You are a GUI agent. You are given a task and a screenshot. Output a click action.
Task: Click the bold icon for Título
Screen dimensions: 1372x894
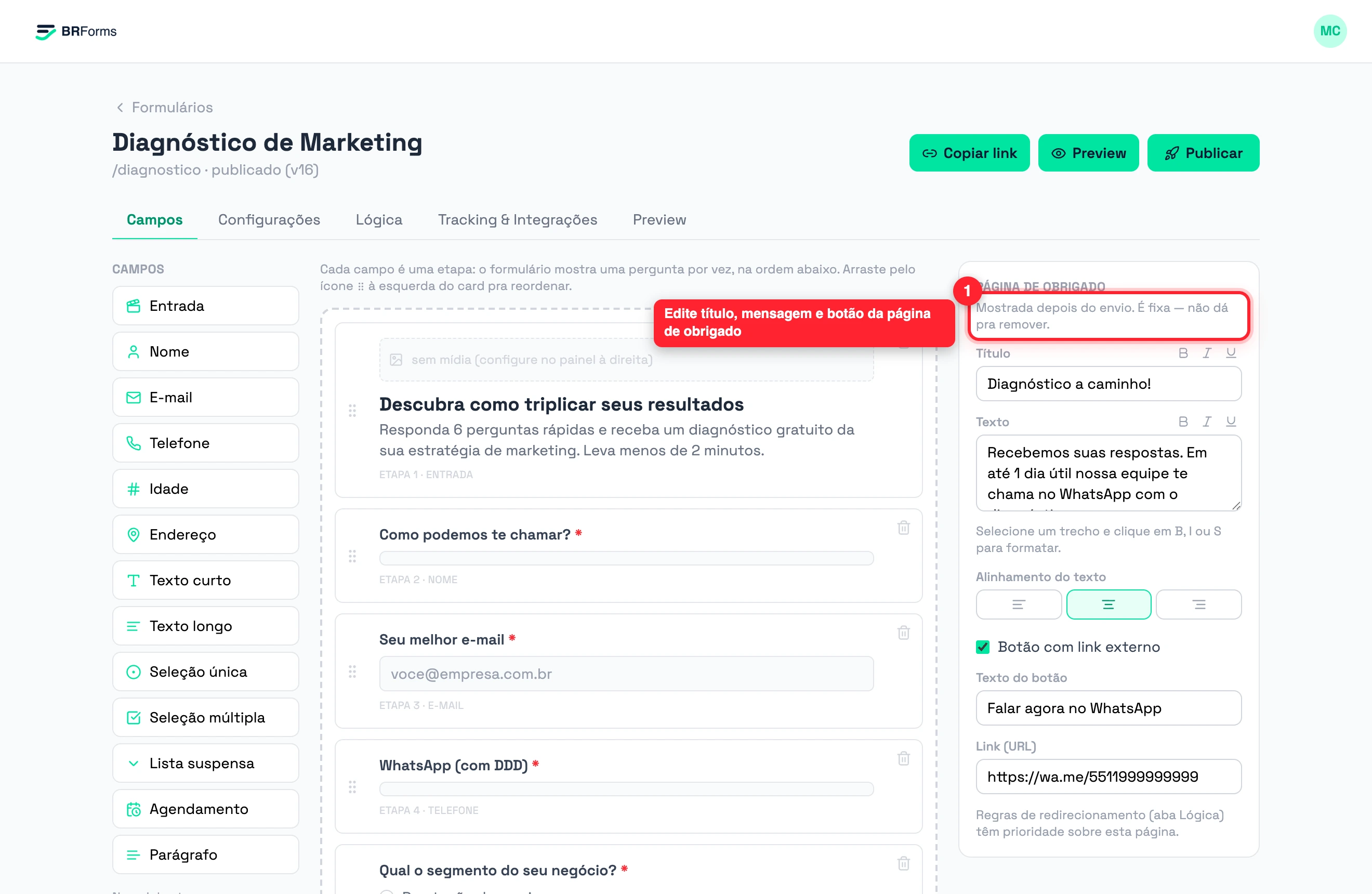click(x=1183, y=353)
